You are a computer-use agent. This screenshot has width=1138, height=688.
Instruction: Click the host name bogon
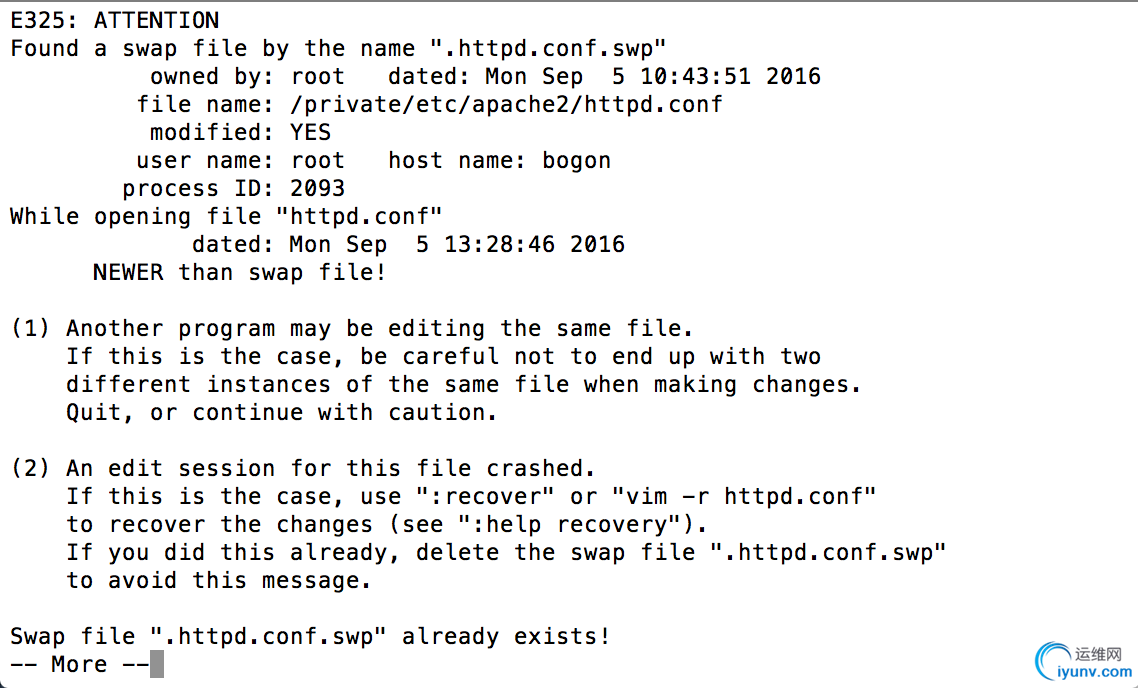(576, 160)
